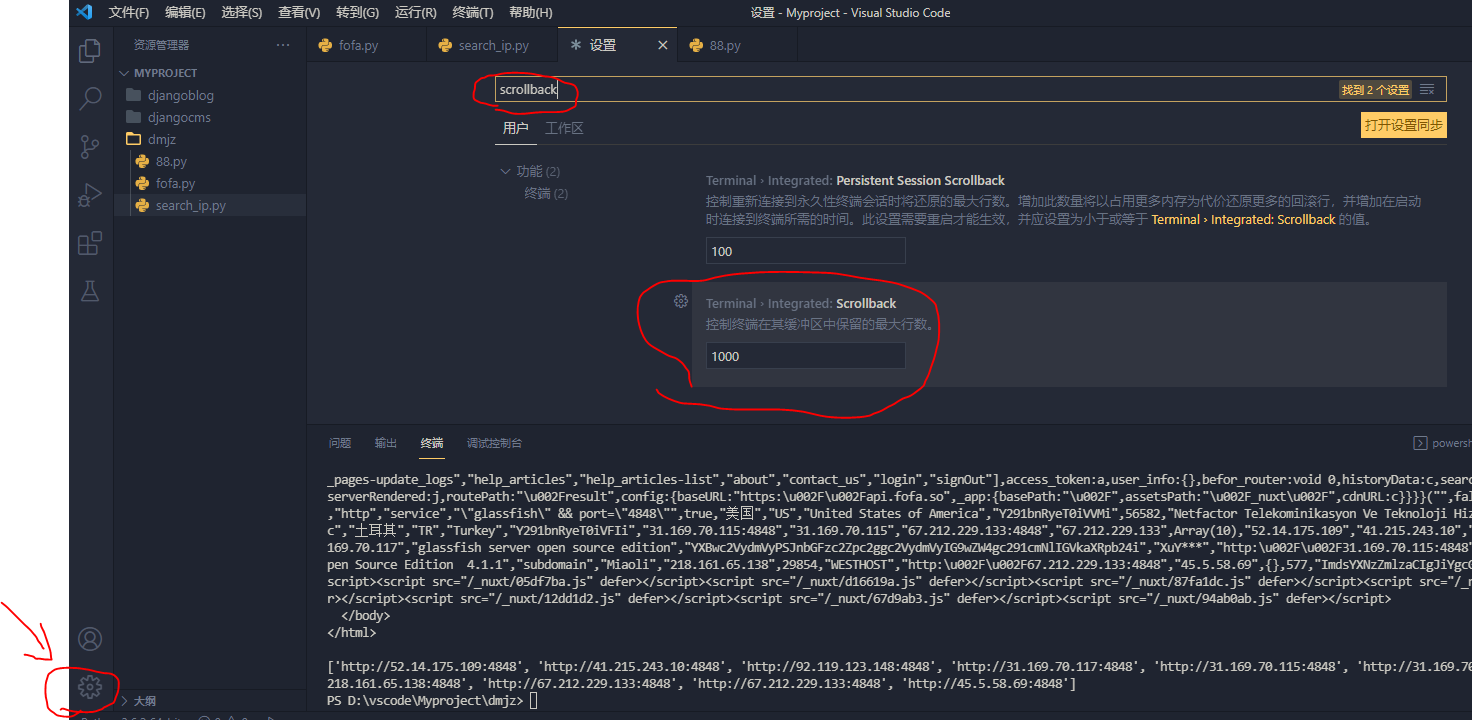
Task: Open the Extensions view
Action: (x=90, y=243)
